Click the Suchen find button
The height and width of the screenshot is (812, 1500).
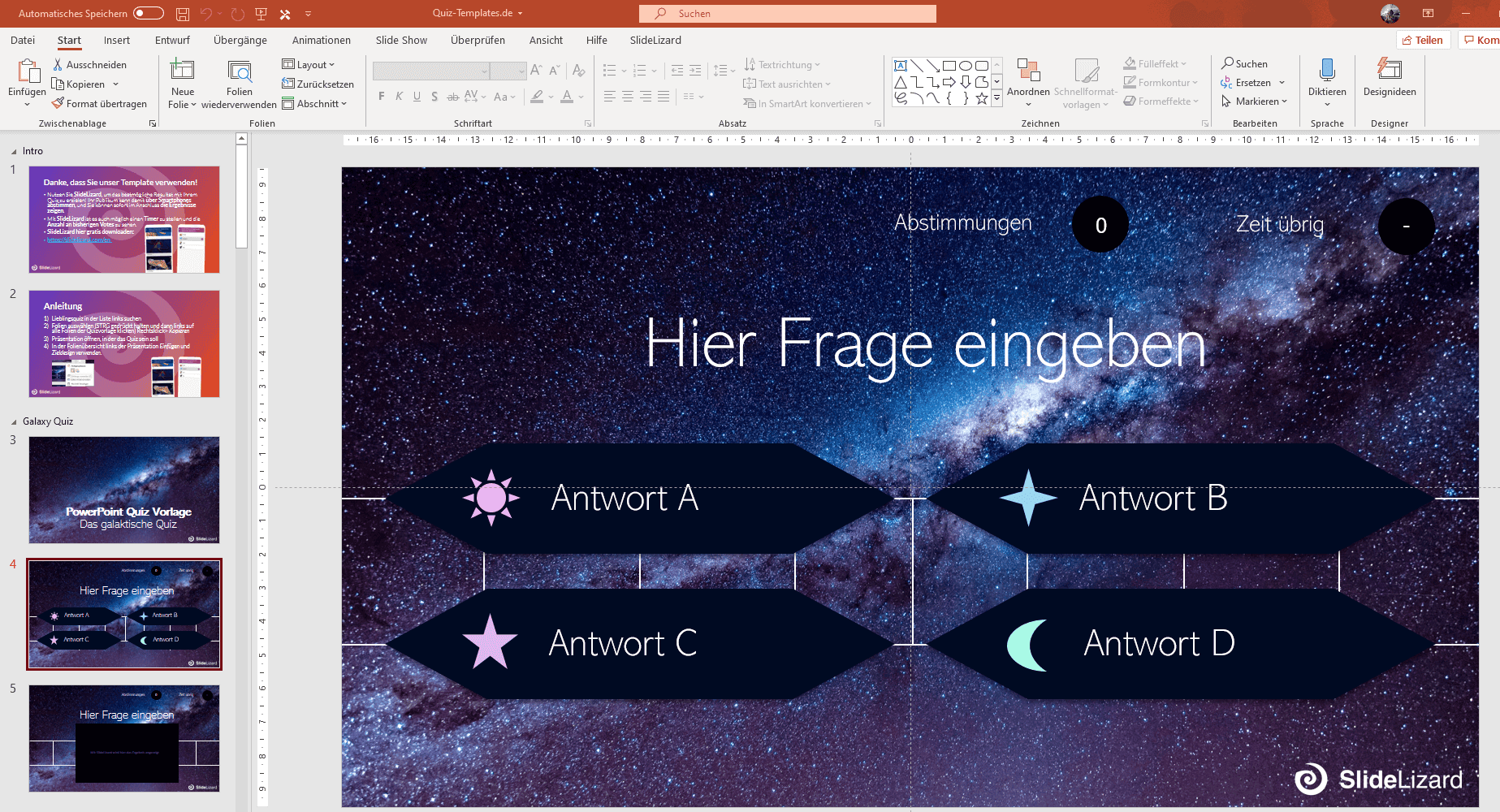coord(1244,63)
